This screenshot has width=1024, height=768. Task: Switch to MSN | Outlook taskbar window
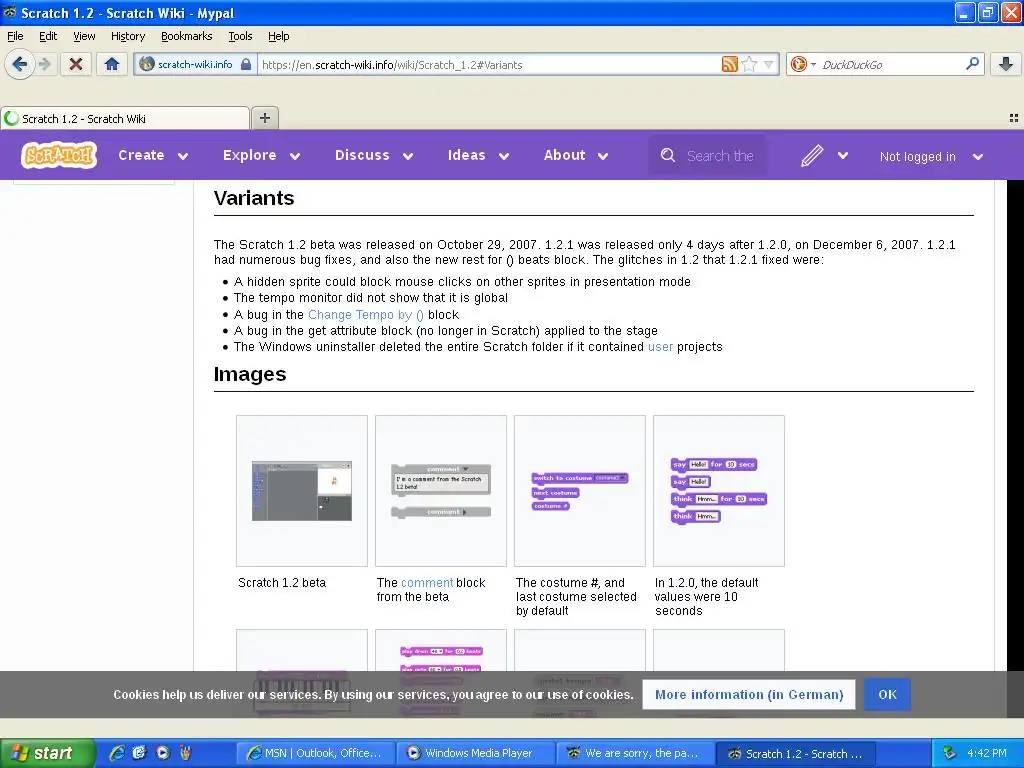(315, 753)
